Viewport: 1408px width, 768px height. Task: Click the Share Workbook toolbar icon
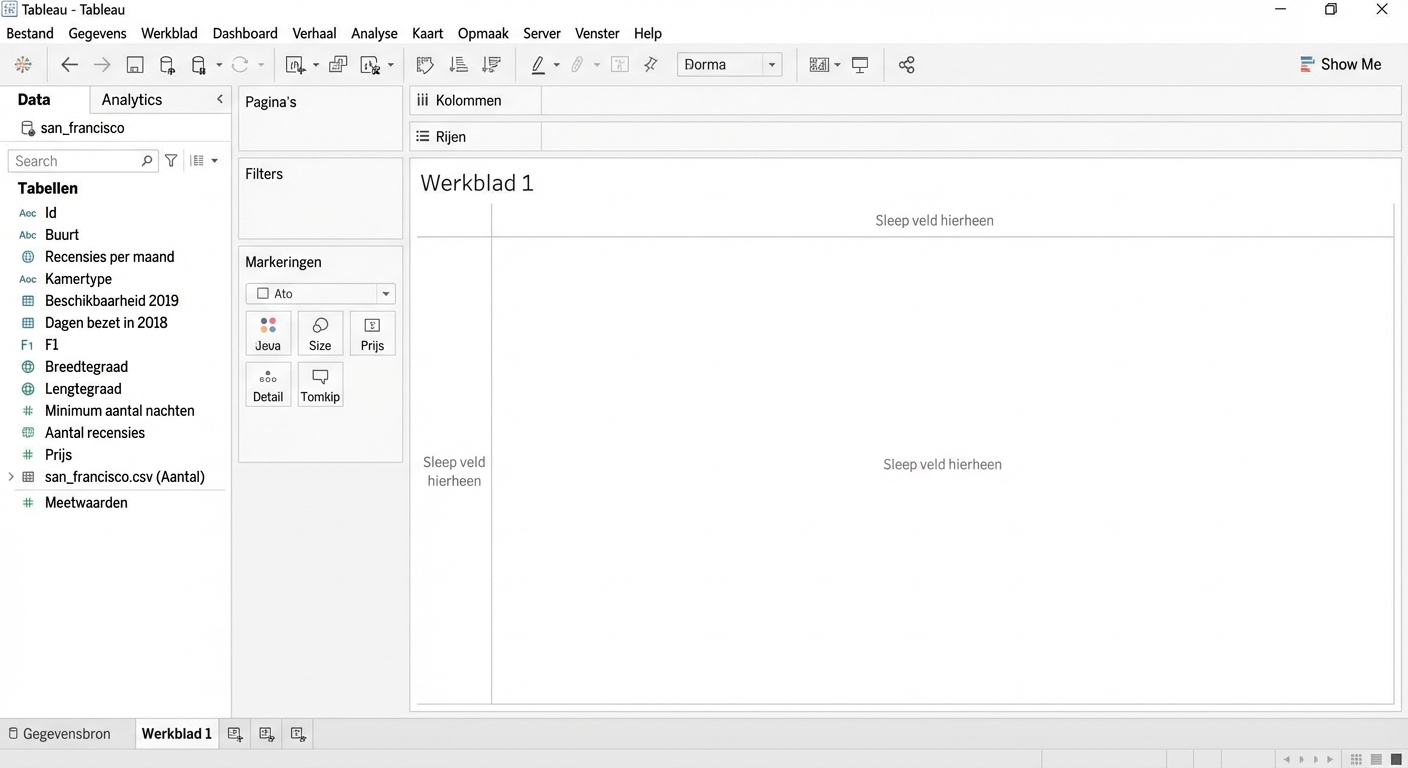[x=906, y=64]
